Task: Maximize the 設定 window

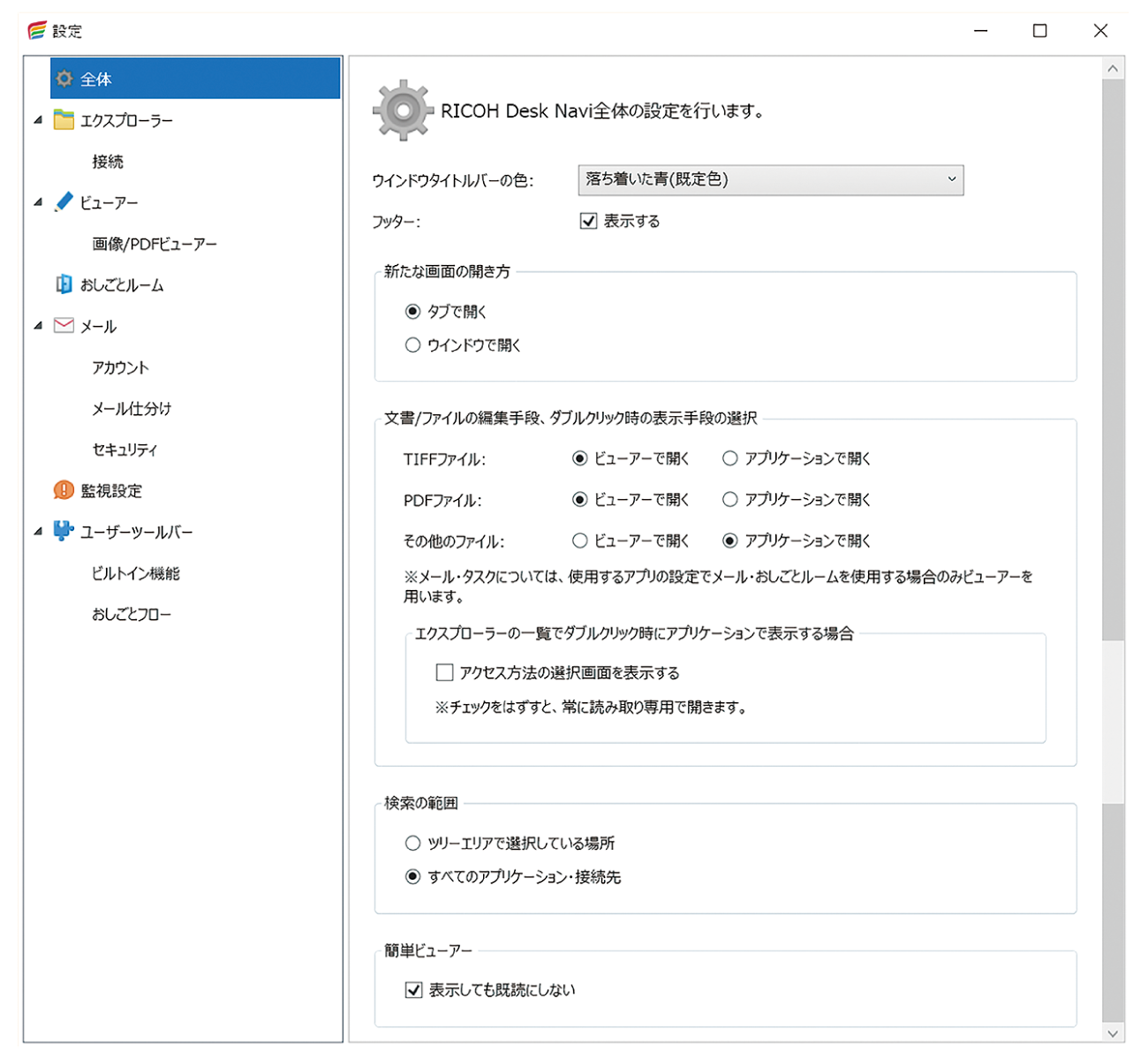Action: [x=1040, y=31]
